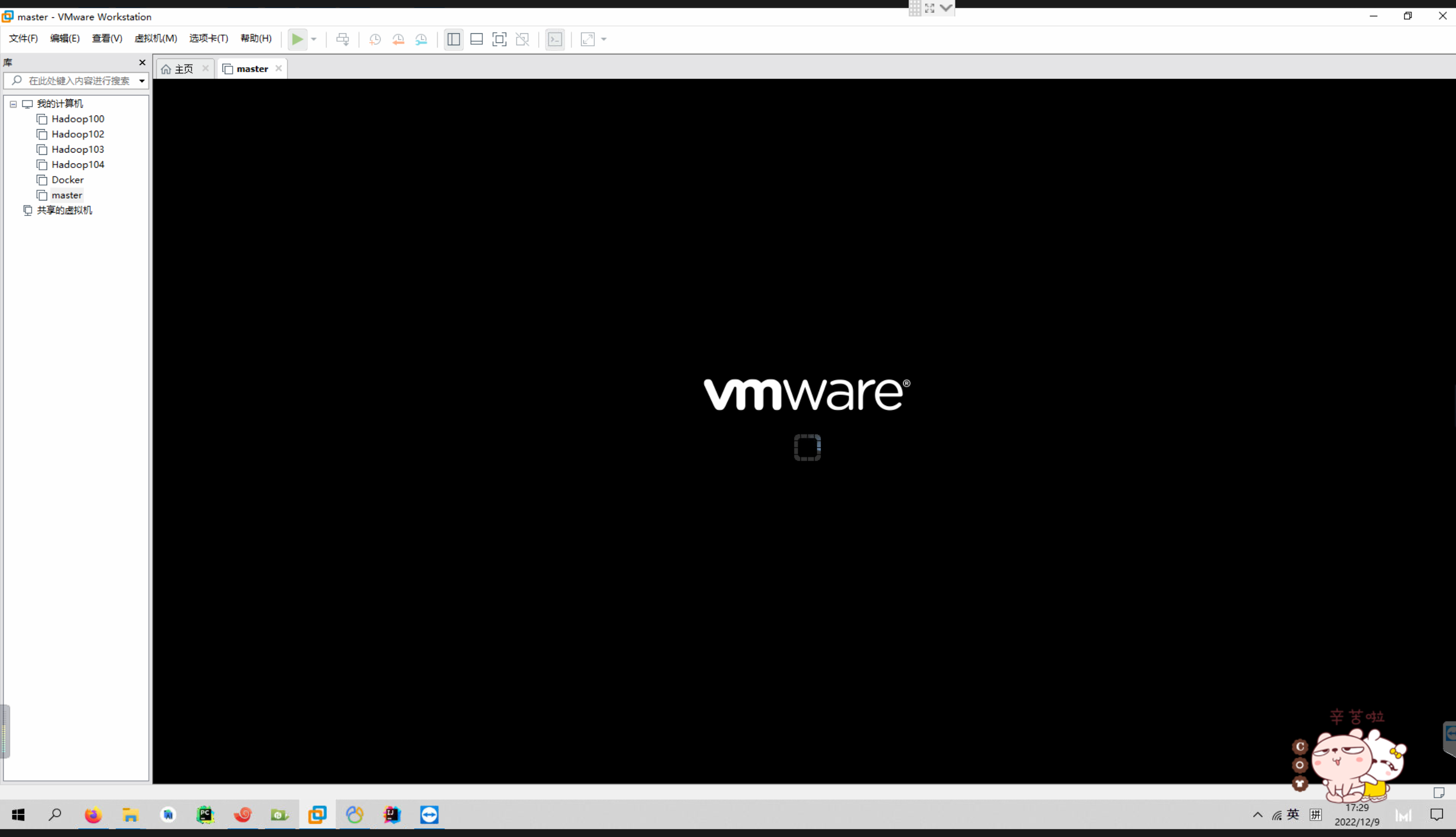Open TeamViewer from the taskbar

429,815
